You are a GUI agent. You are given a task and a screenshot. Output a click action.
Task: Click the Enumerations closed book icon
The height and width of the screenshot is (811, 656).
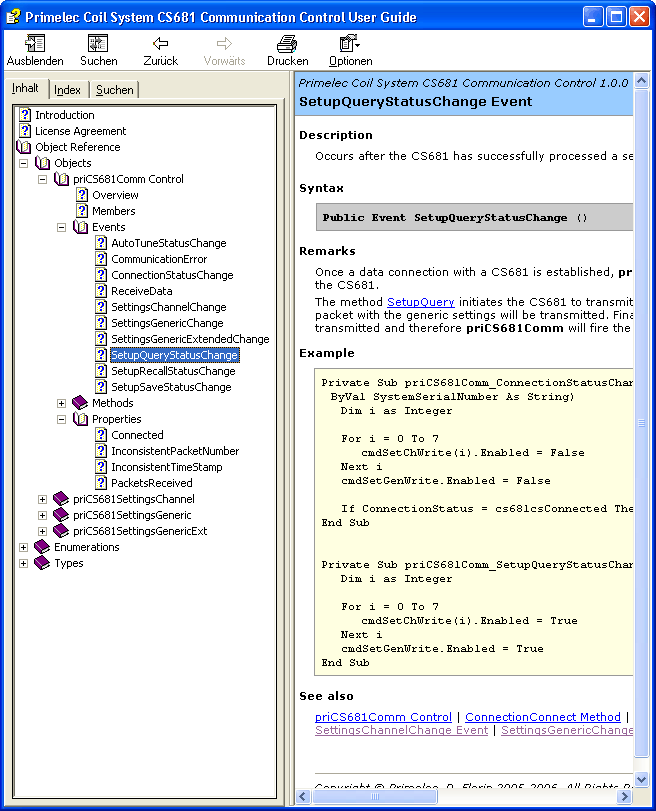pos(42,547)
